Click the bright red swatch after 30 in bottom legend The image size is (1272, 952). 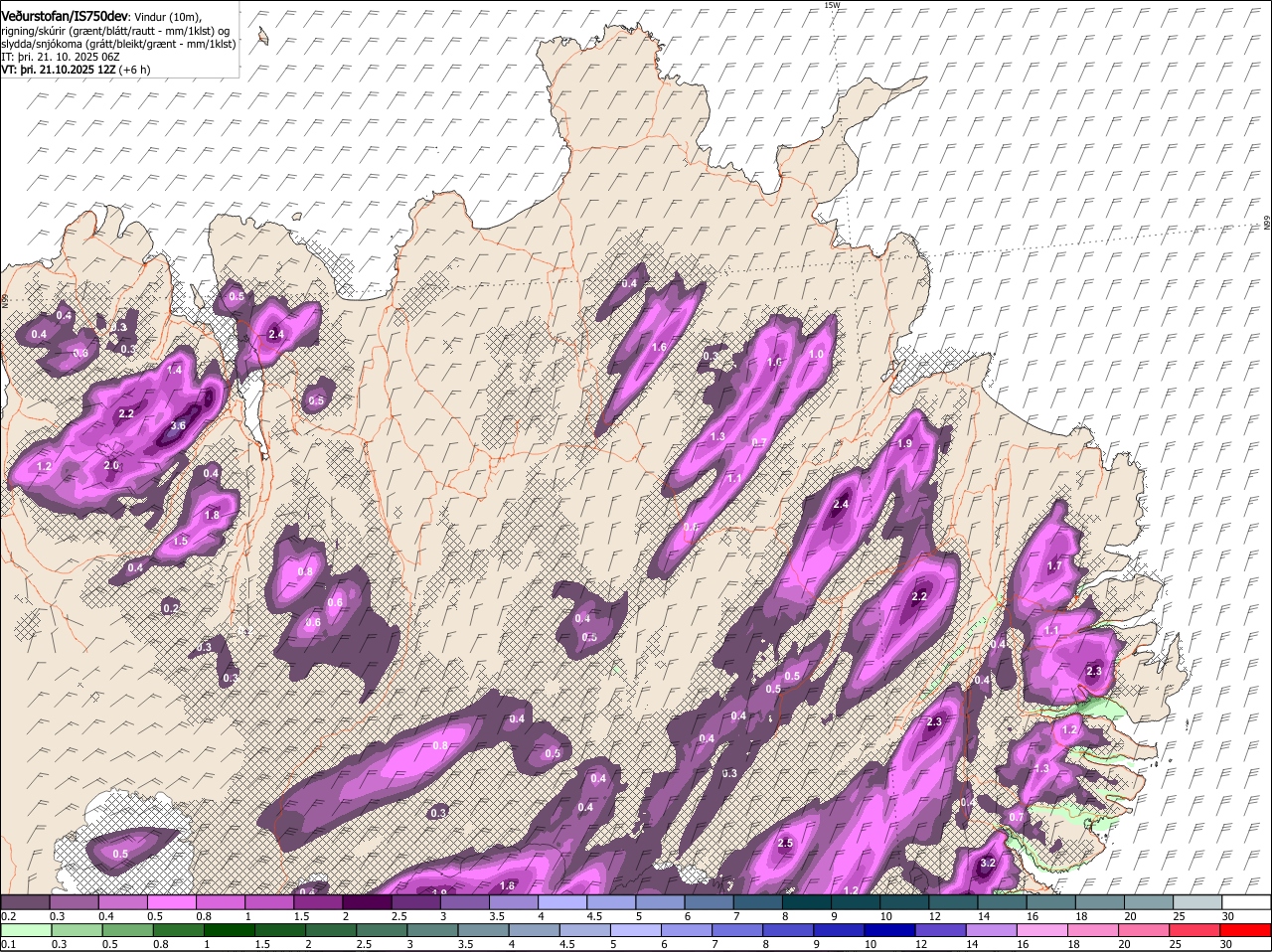click(1246, 930)
